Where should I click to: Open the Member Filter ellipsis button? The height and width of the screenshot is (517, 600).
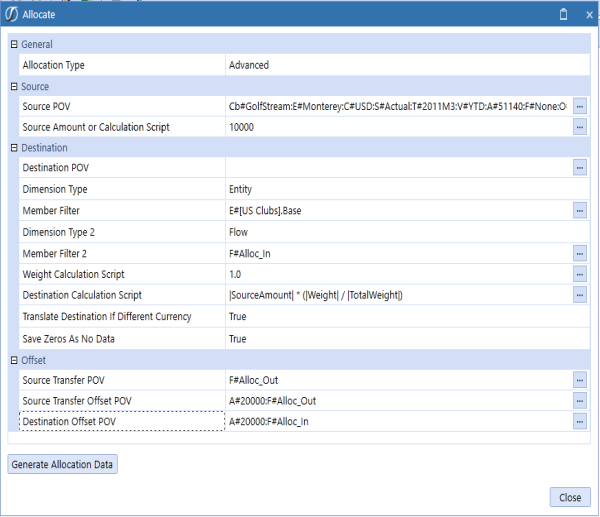point(579,210)
